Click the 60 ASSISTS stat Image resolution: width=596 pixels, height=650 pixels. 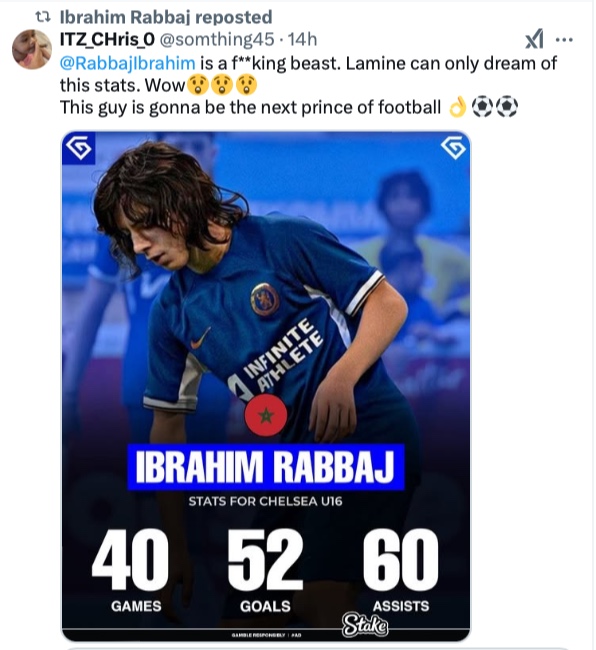[401, 571]
